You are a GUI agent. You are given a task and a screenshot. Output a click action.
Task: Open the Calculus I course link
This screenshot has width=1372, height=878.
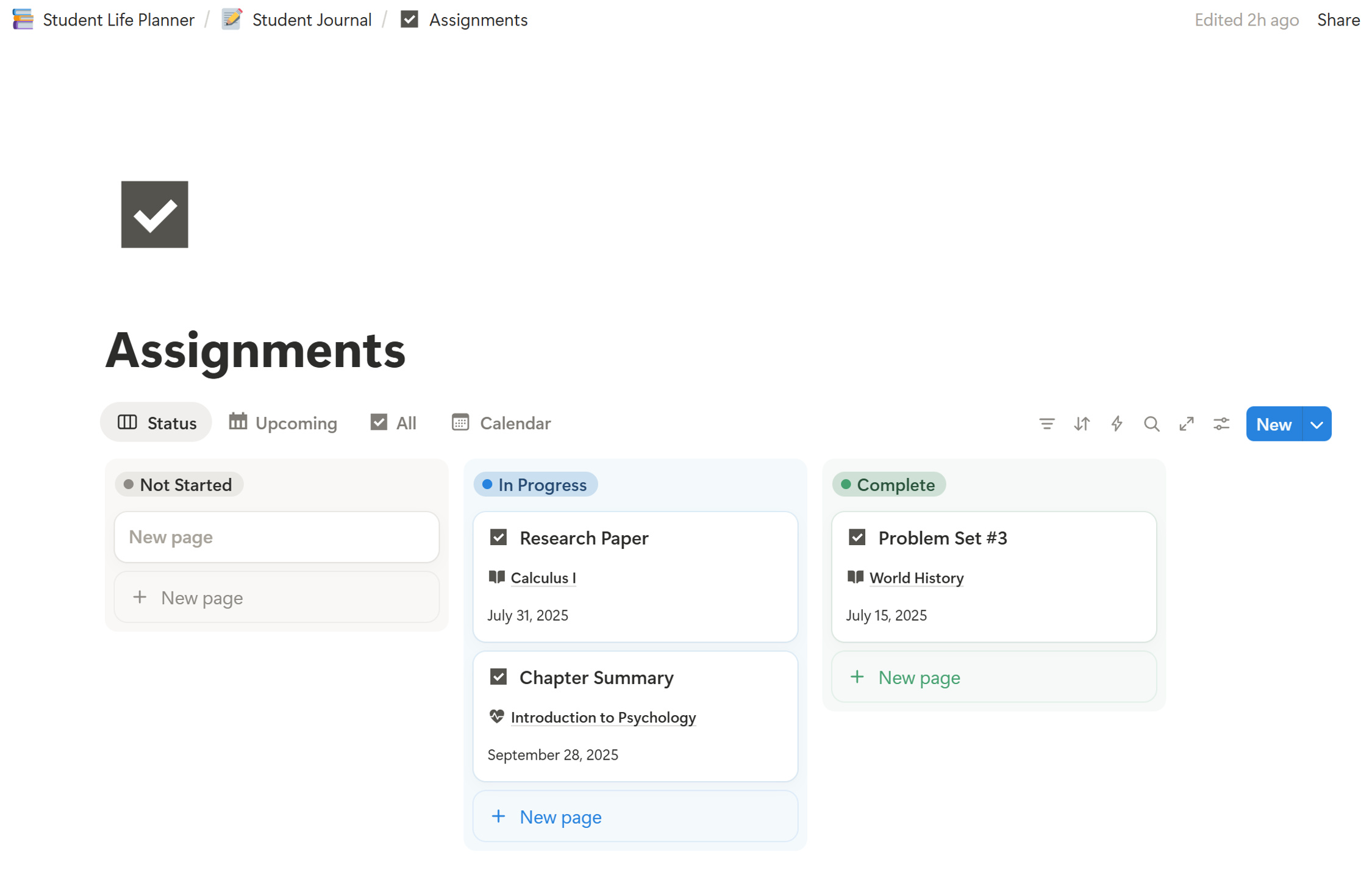(x=543, y=577)
